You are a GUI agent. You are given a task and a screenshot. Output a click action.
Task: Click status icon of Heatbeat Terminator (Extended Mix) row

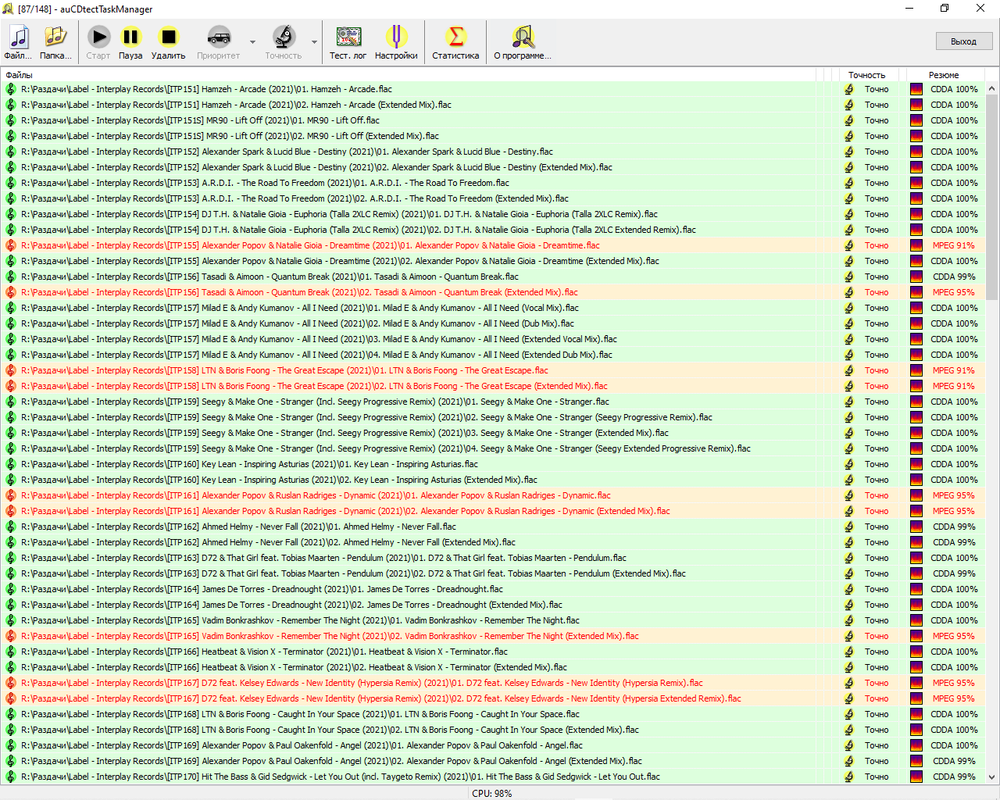coord(10,667)
